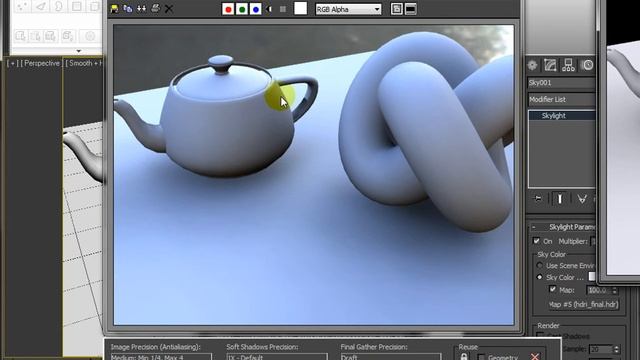
Task: Open Image Precision (Antialiasing) dropdown
Action: point(161,357)
